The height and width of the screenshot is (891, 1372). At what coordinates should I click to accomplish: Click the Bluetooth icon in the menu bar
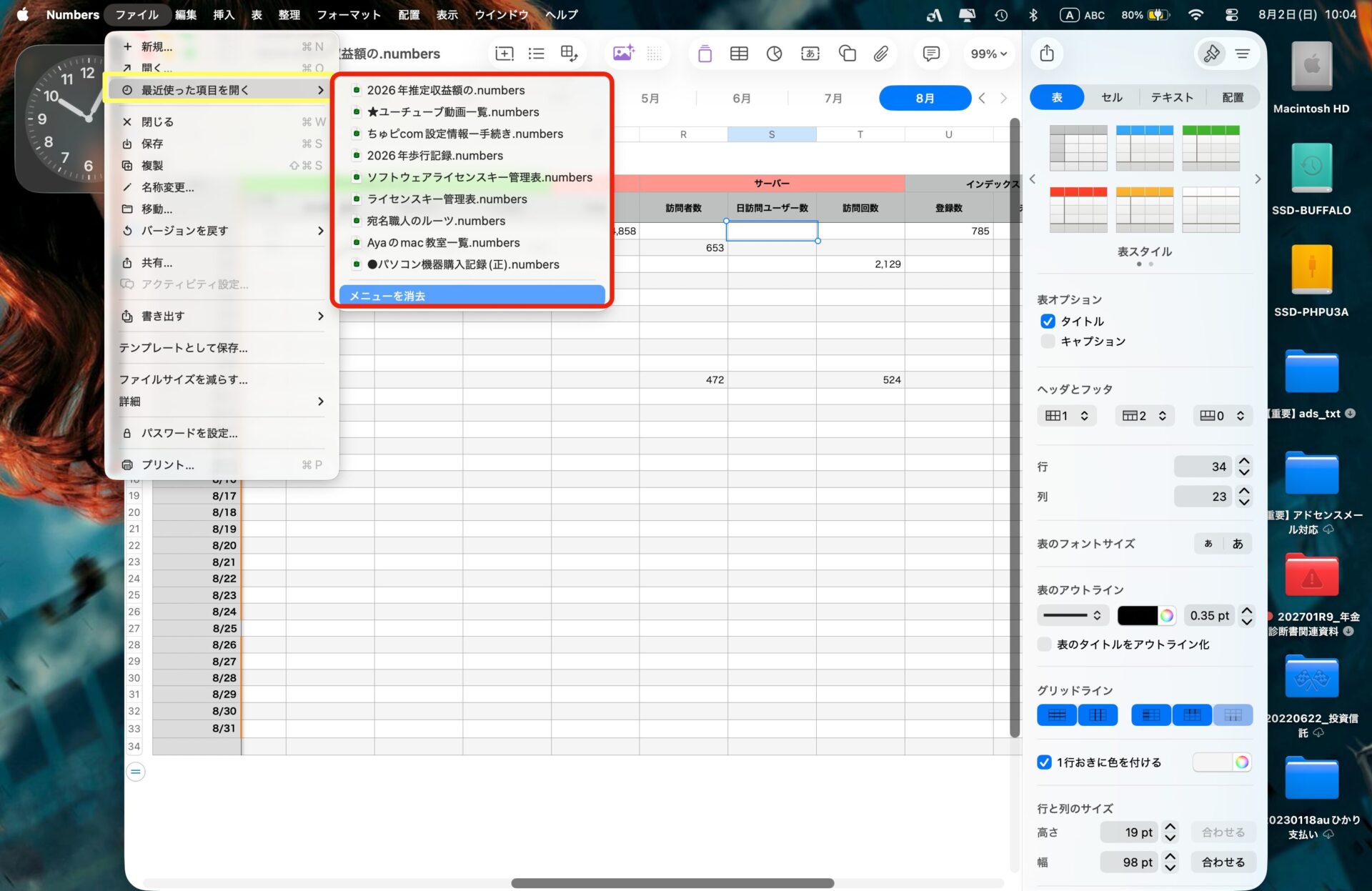click(1033, 14)
